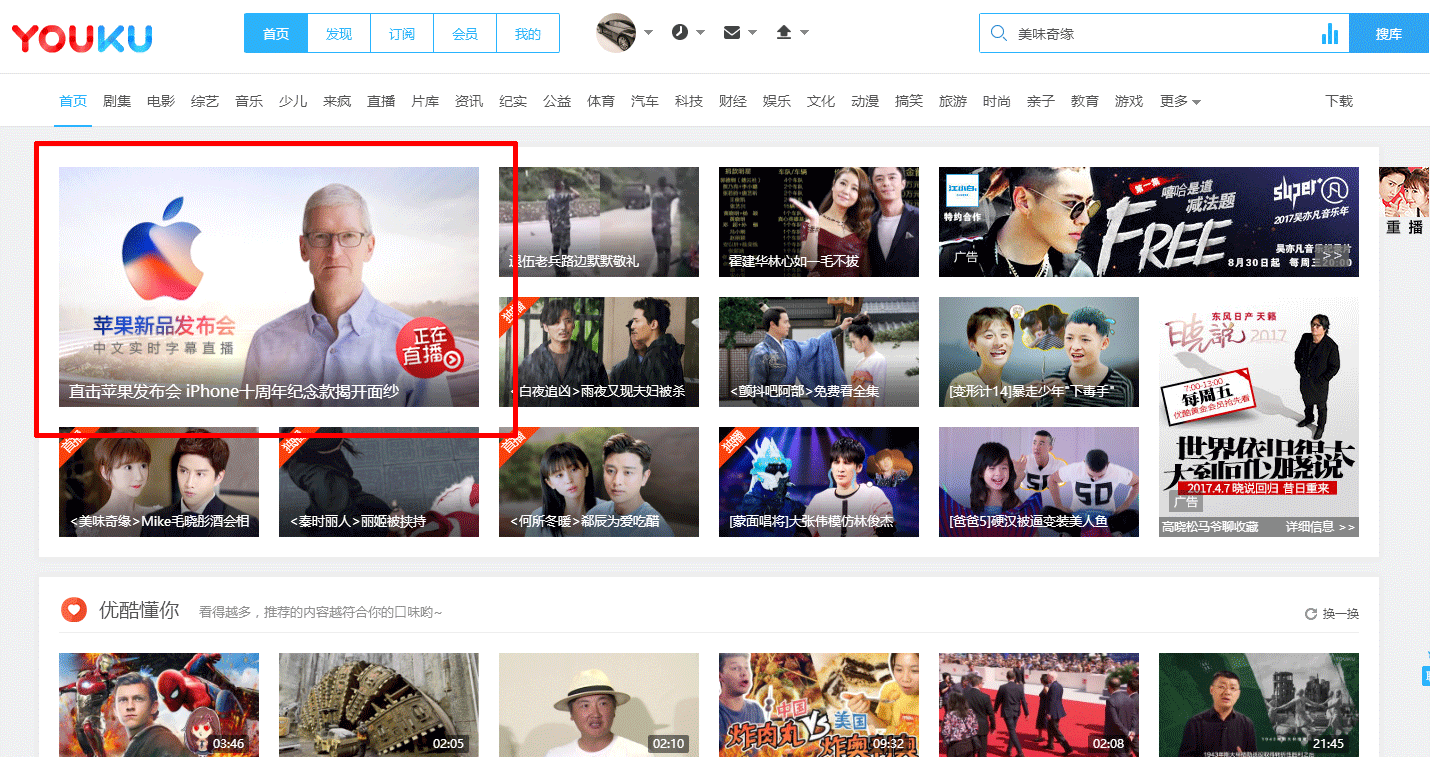The height and width of the screenshot is (757, 1430).
Task: Expand the 更多 category dropdown
Action: tap(1180, 101)
